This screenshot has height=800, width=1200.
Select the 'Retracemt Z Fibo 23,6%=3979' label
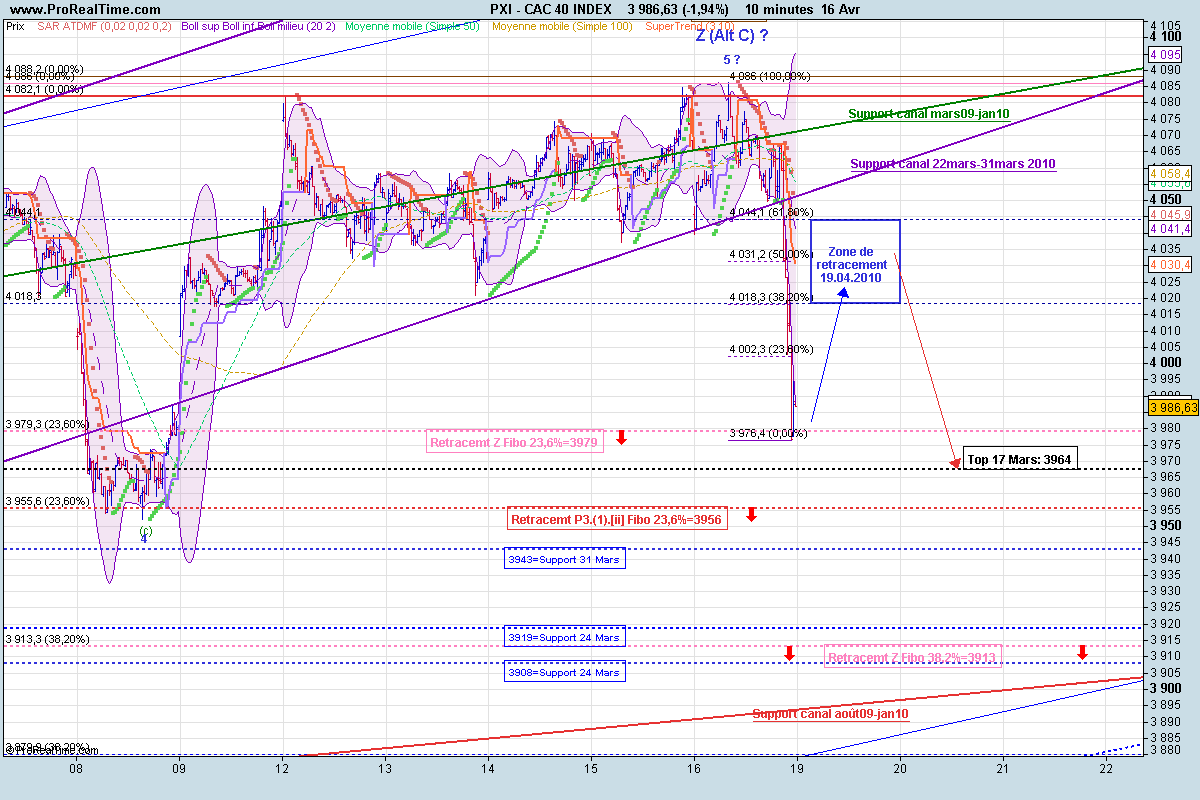(x=515, y=443)
